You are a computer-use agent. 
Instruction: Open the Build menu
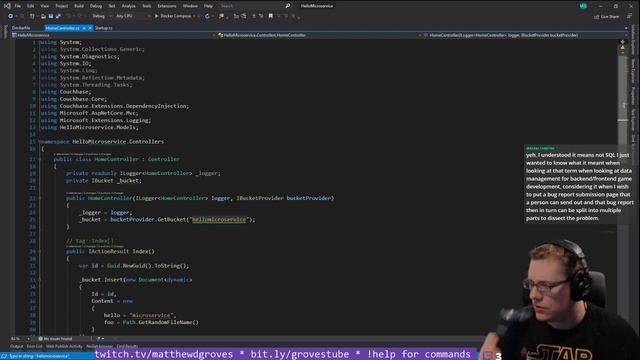79,6
